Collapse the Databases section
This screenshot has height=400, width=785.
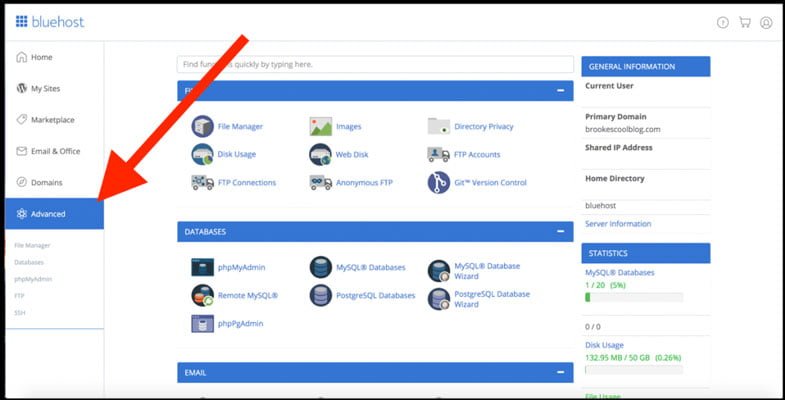click(x=560, y=232)
